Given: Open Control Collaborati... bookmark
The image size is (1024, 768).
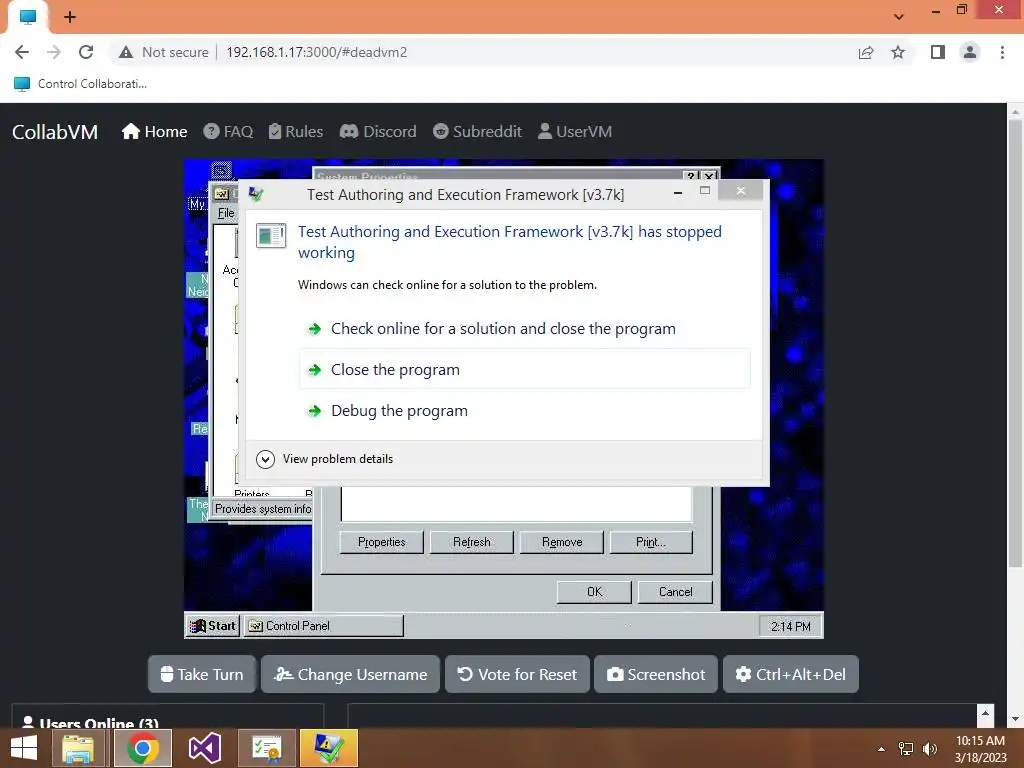Looking at the screenshot, I should pos(80,84).
